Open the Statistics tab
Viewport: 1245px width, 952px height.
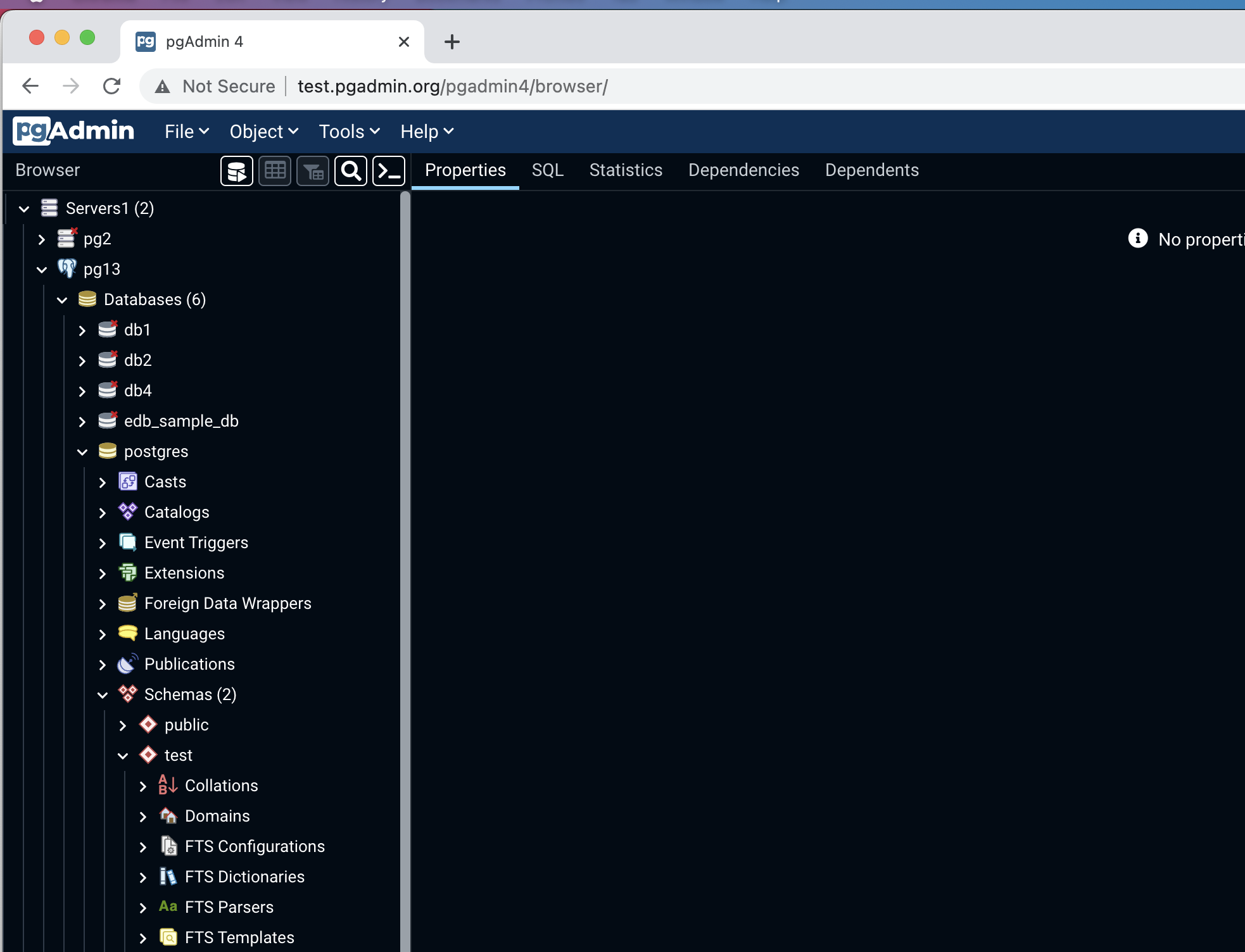click(x=625, y=170)
